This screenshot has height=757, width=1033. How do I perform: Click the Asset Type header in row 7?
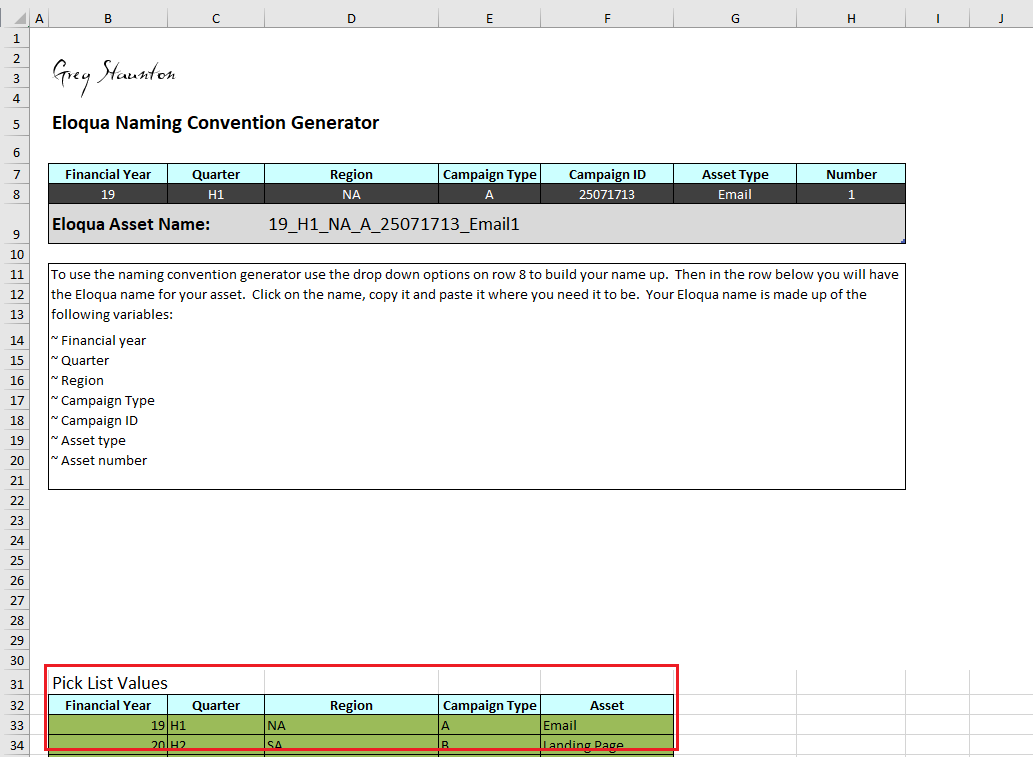735,175
